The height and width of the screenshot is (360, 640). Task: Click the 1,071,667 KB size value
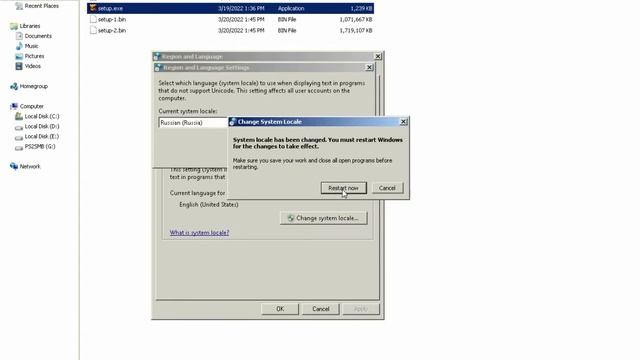coord(356,19)
